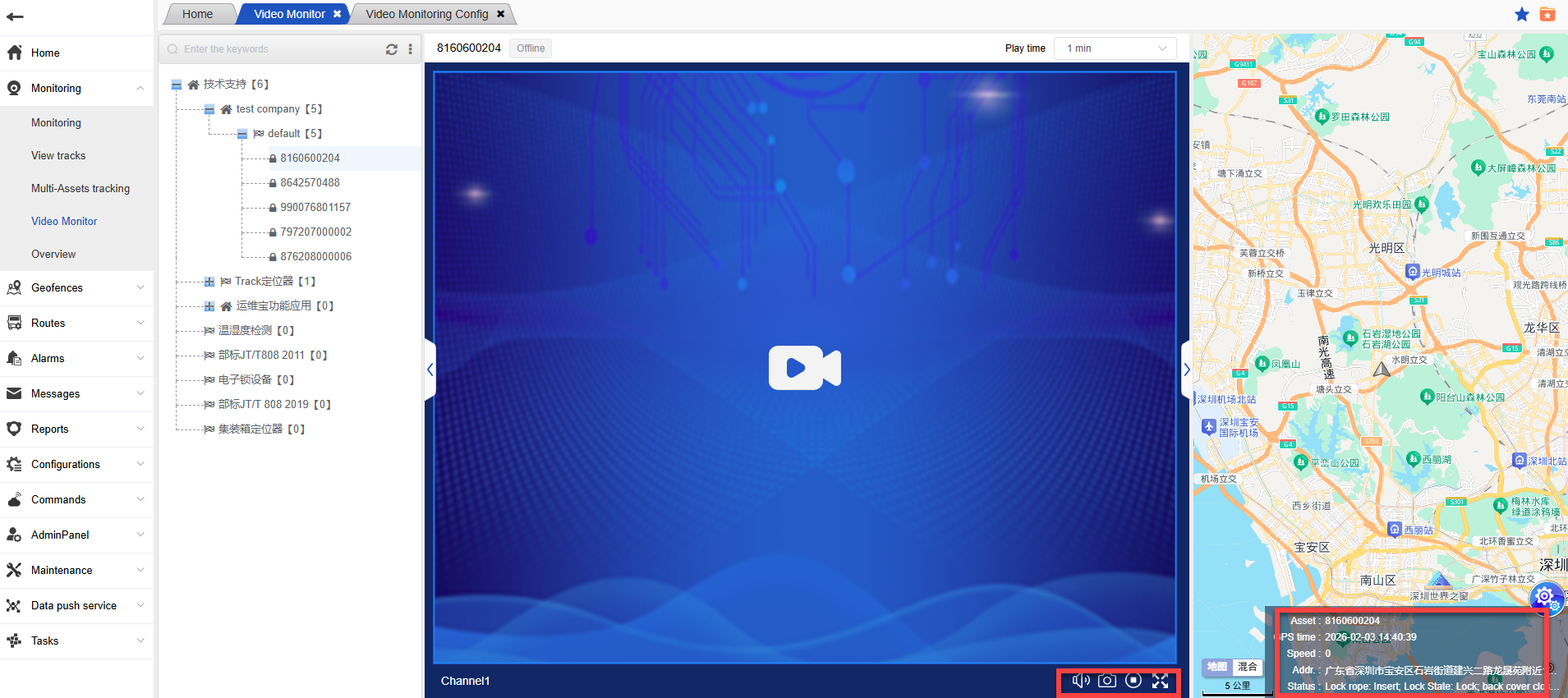Play the video in Channel1

(804, 367)
